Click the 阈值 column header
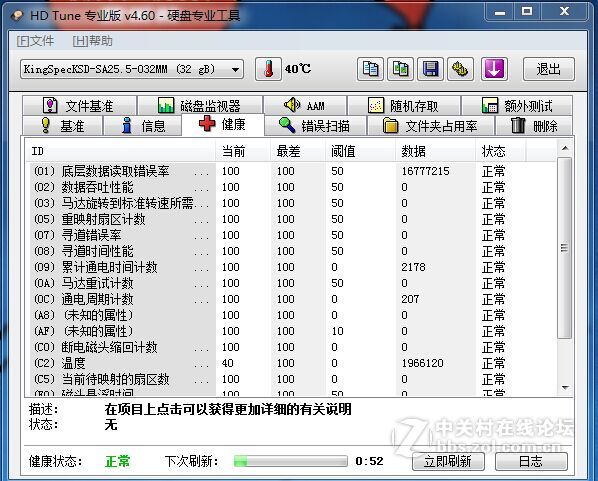This screenshot has width=598, height=481. (360, 151)
